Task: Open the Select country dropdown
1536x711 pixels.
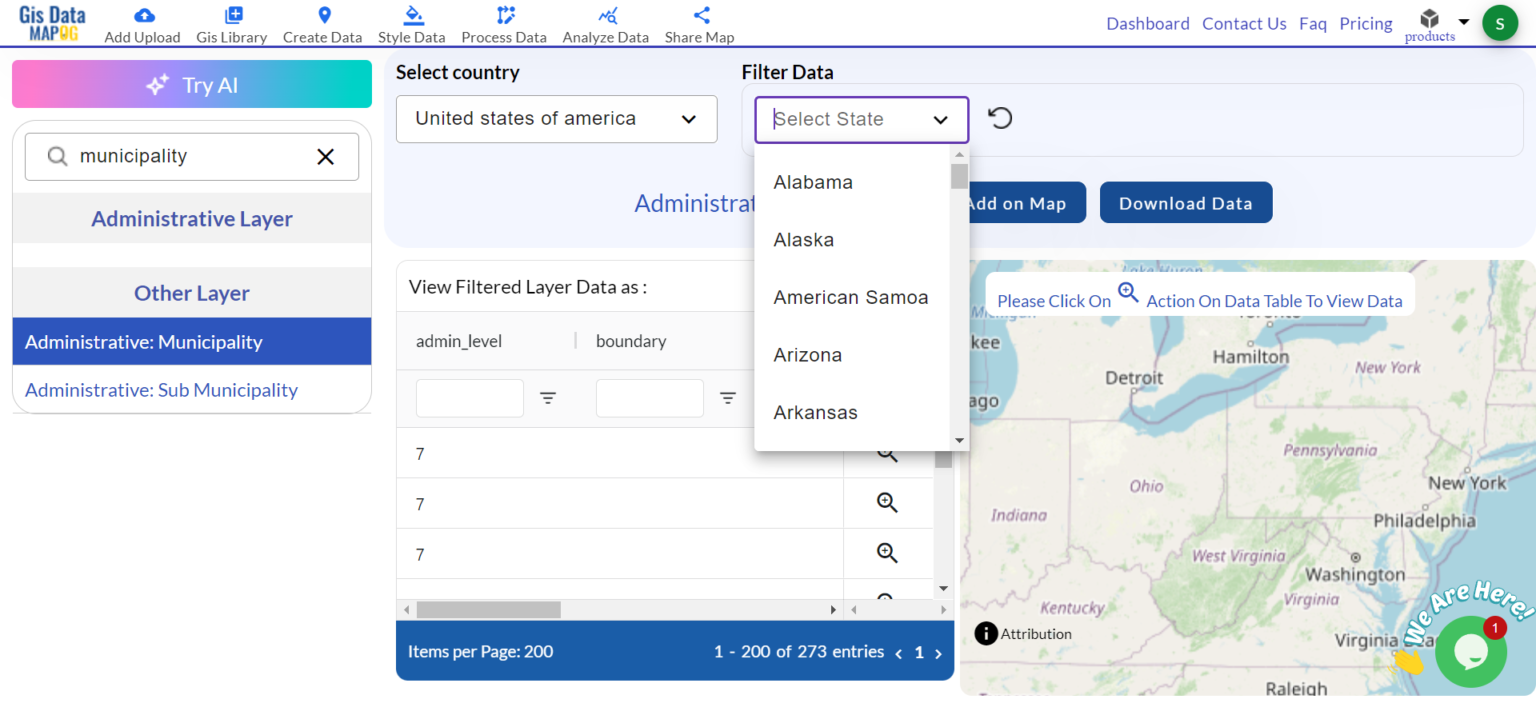Action: coord(556,118)
